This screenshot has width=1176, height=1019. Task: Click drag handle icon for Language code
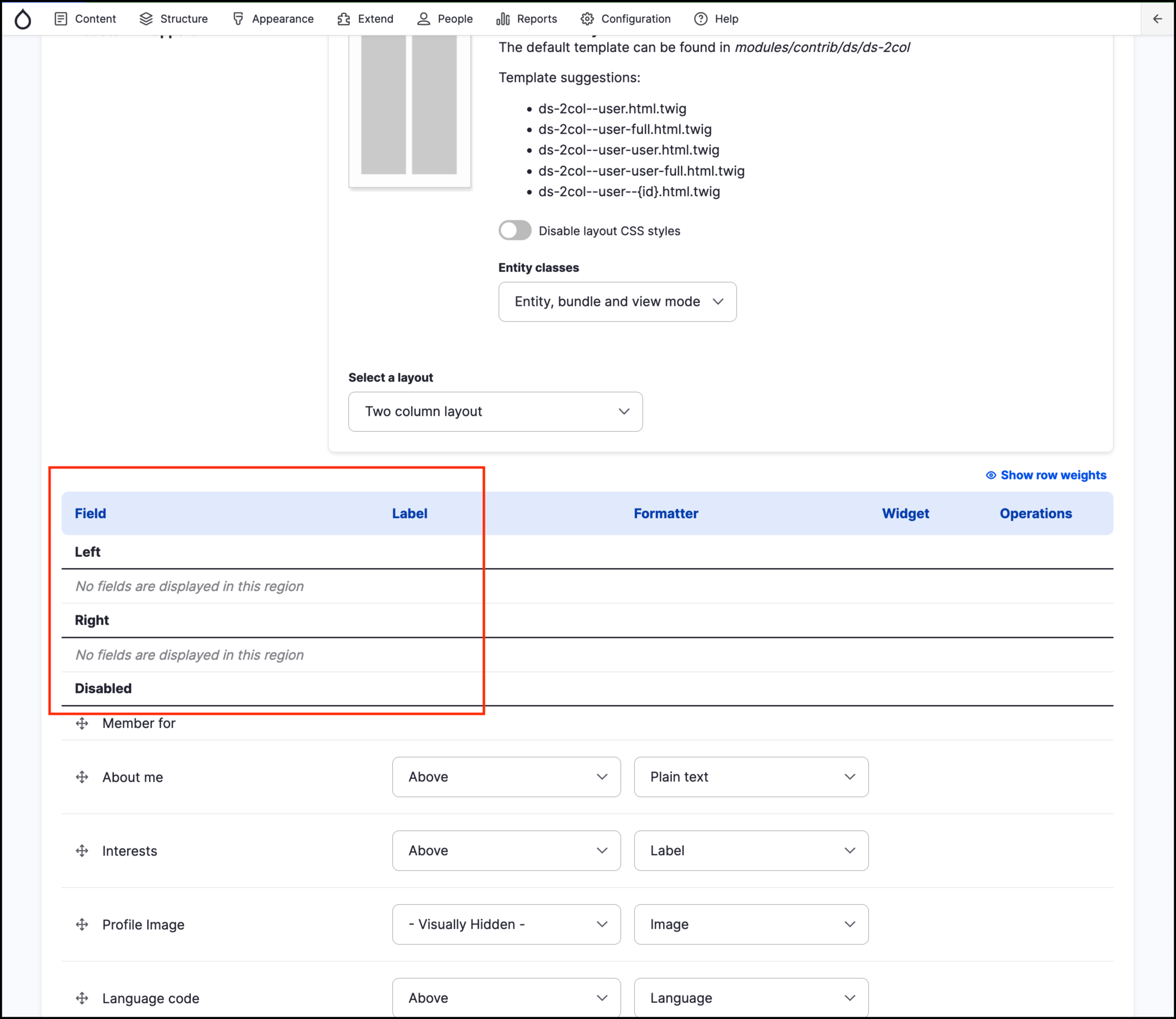point(82,998)
